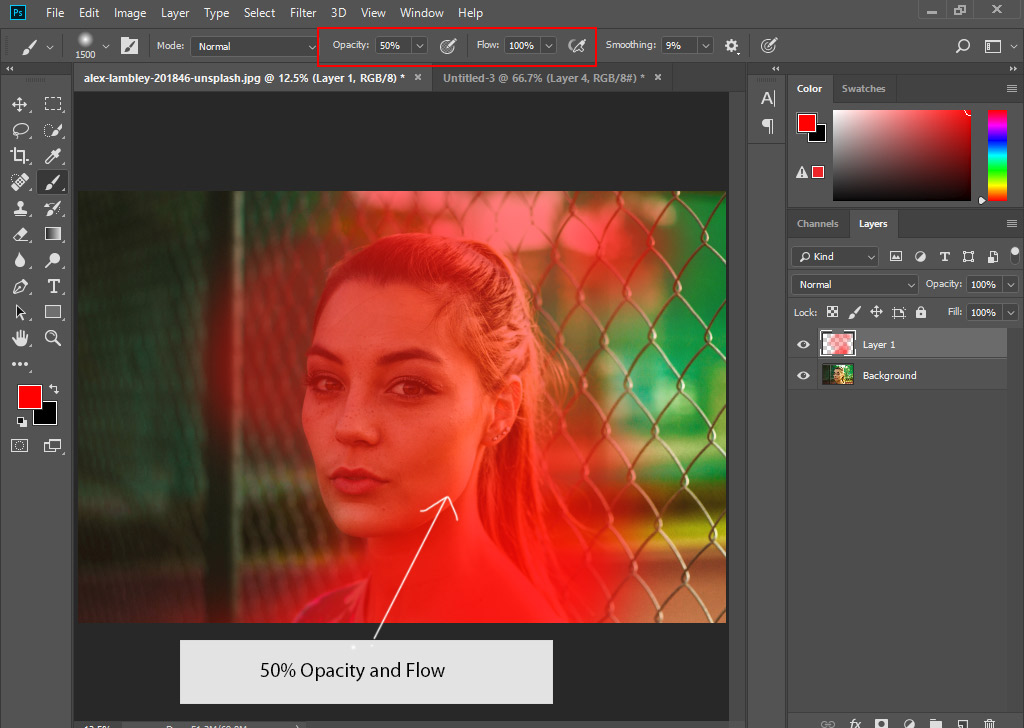Click the red foreground color swatch
Image resolution: width=1024 pixels, height=728 pixels.
click(x=29, y=397)
